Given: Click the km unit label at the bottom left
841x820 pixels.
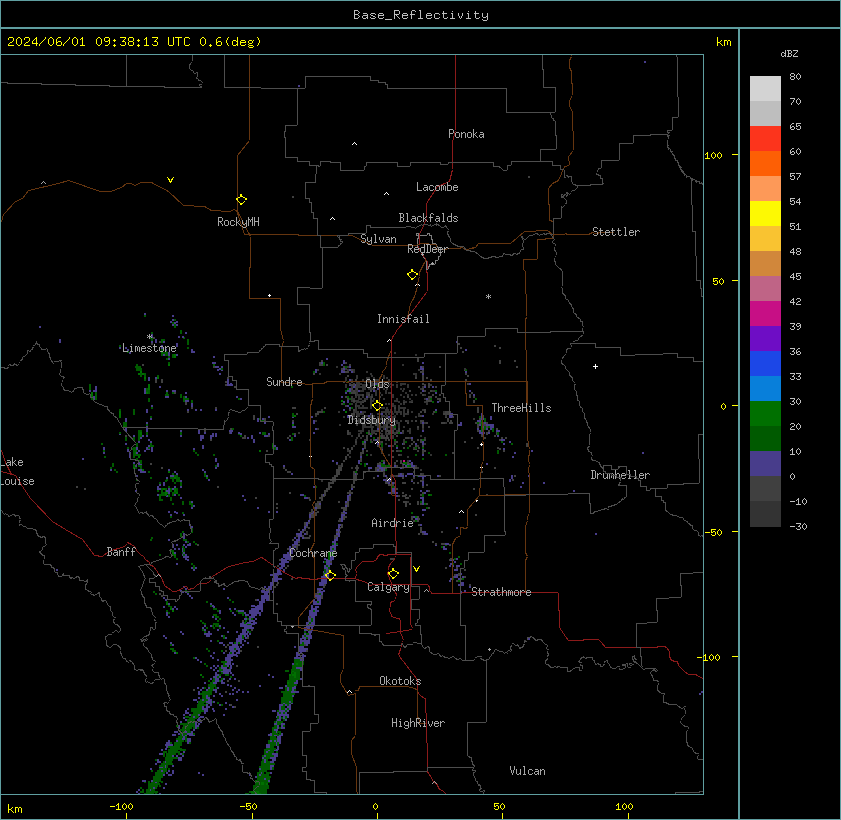Looking at the screenshot, I should pyautogui.click(x=14, y=809).
